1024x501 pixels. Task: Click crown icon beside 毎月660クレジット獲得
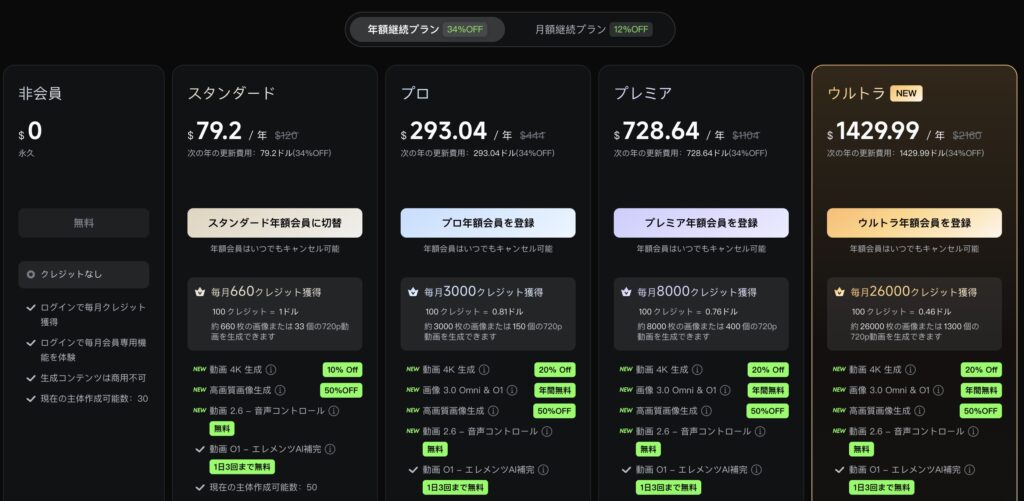[x=201, y=292]
